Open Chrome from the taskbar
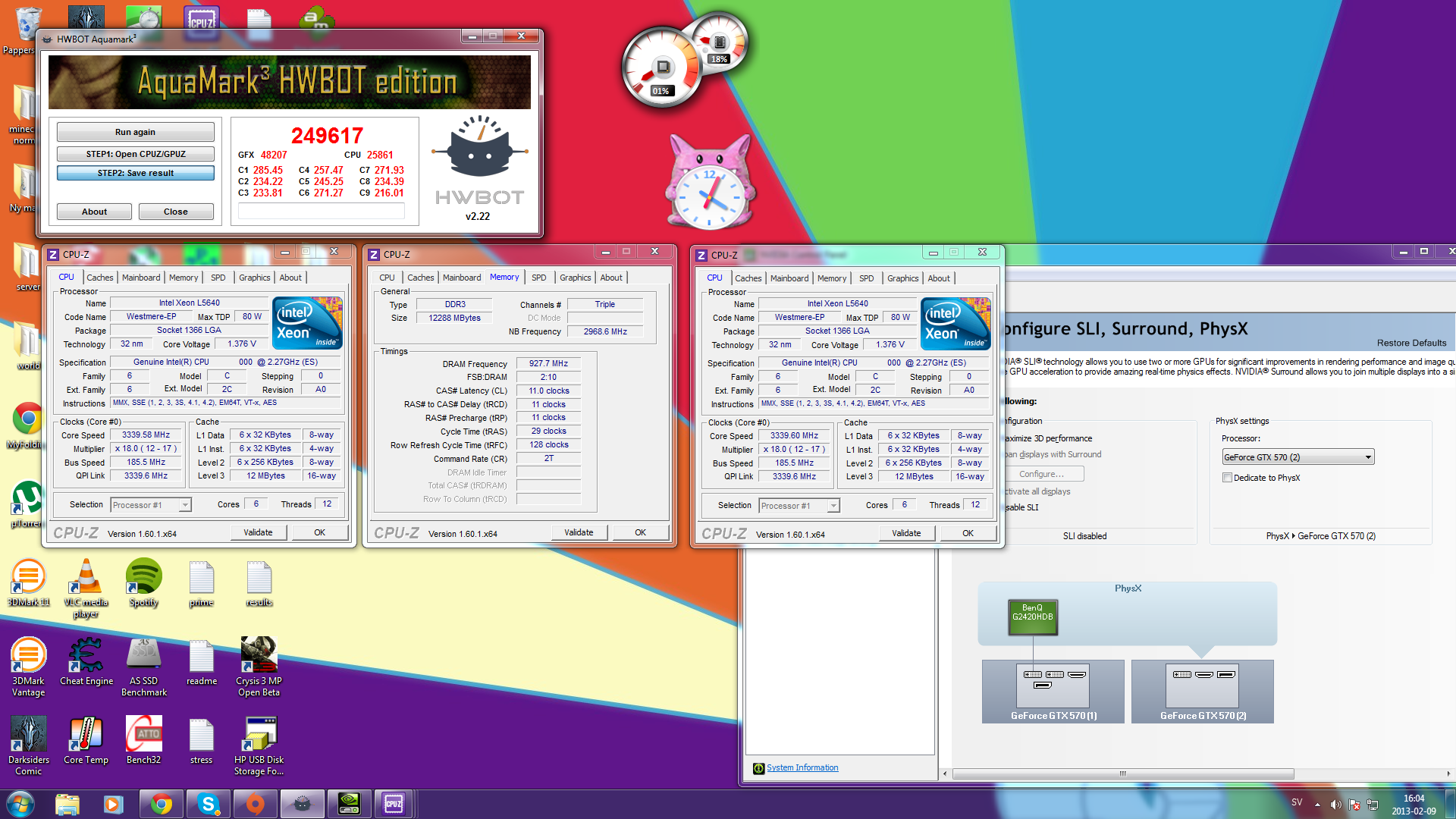The image size is (1456, 819). 161,804
